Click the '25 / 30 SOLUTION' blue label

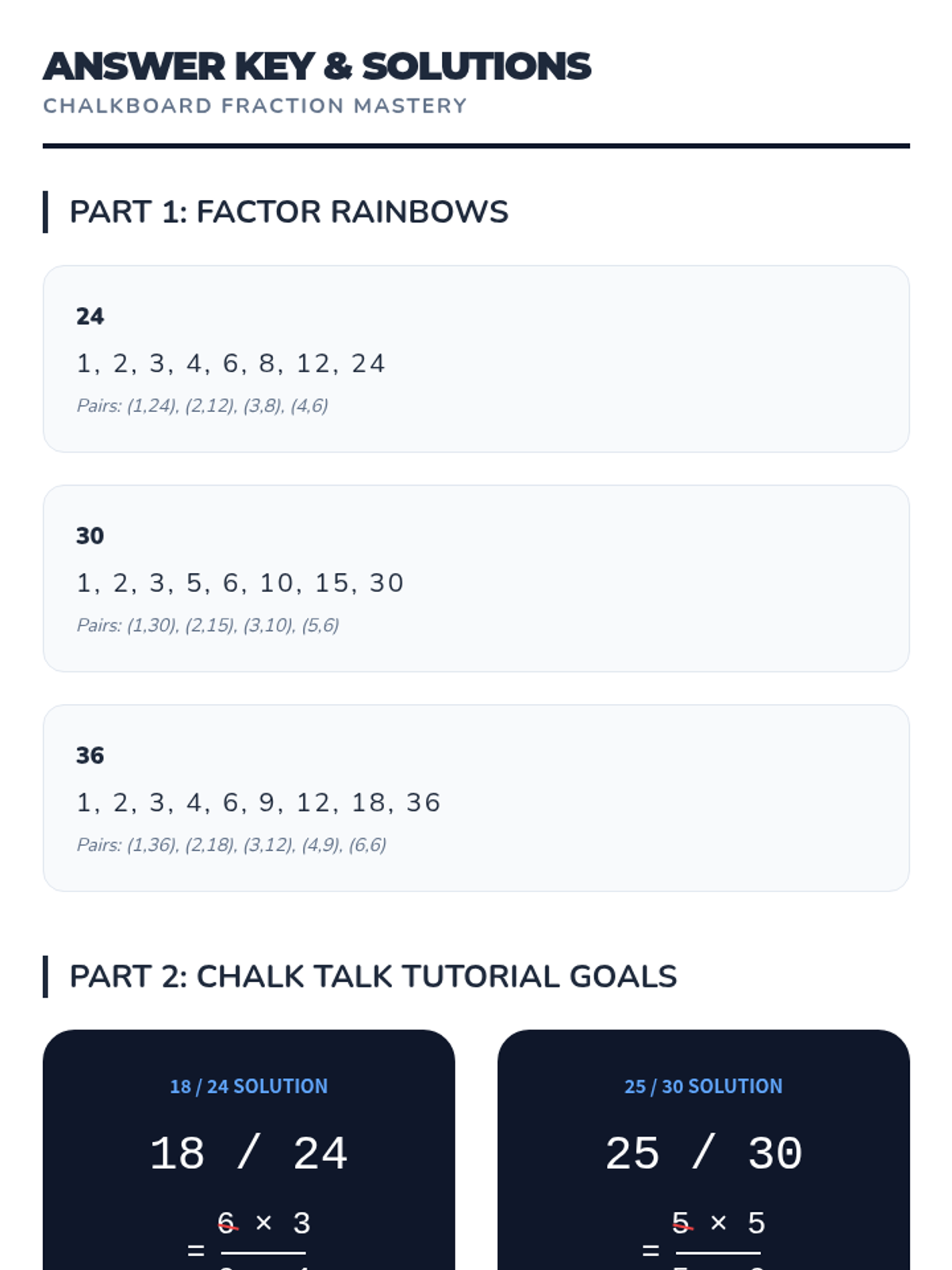coord(703,1086)
